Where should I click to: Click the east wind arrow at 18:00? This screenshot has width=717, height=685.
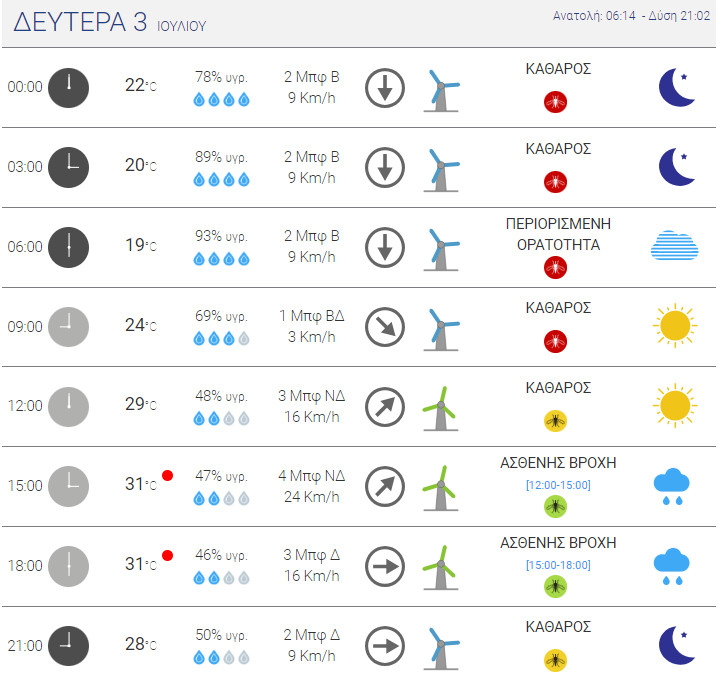(384, 565)
